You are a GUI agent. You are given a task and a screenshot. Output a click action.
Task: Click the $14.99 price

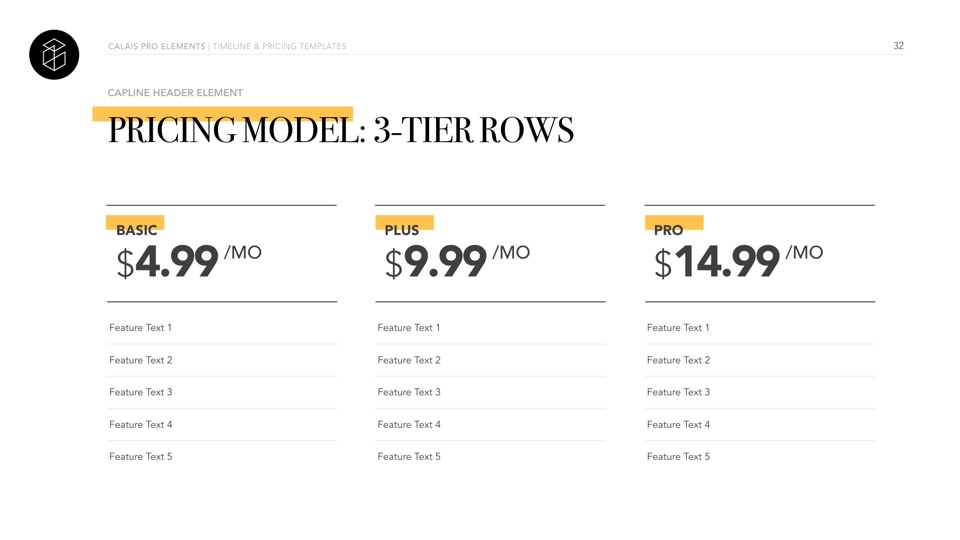pos(717,263)
